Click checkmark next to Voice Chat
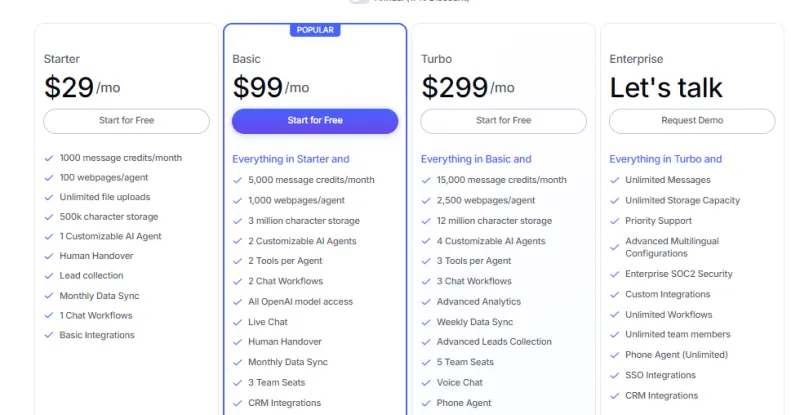 (x=426, y=383)
